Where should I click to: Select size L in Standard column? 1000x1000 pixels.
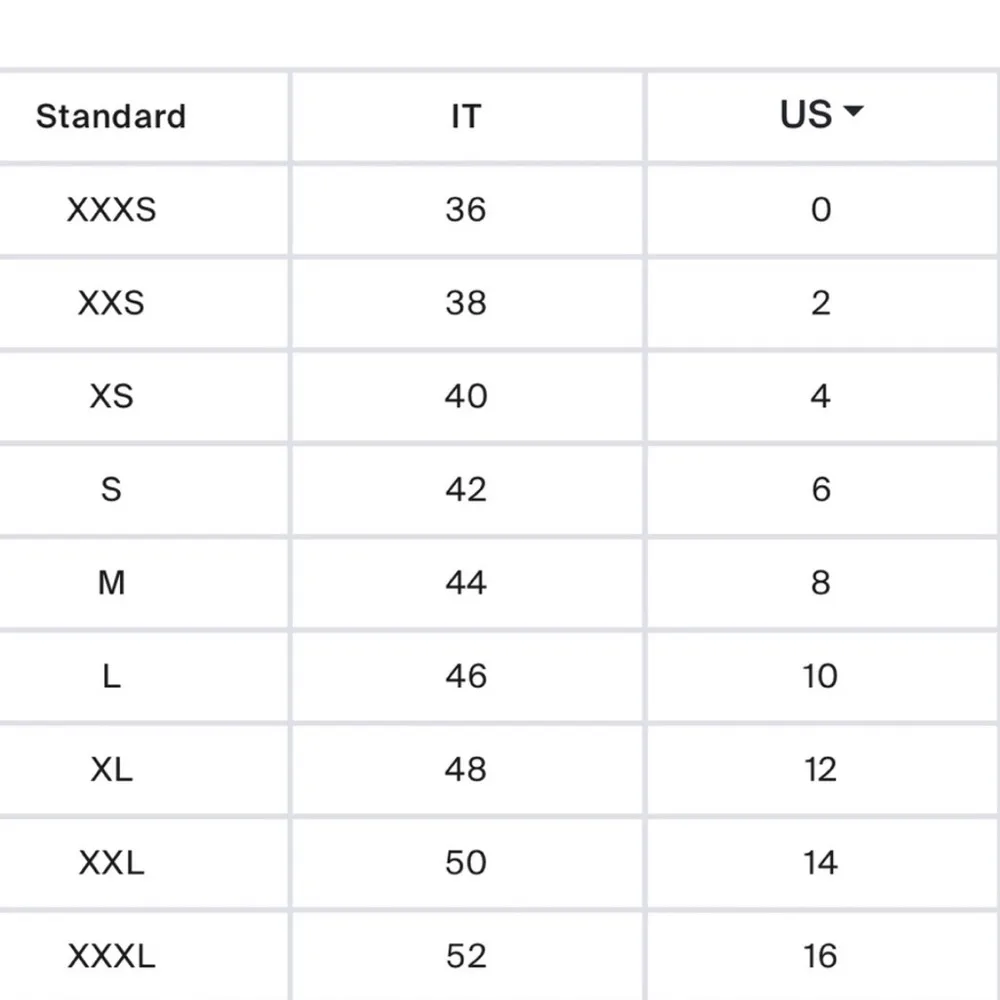click(111, 676)
